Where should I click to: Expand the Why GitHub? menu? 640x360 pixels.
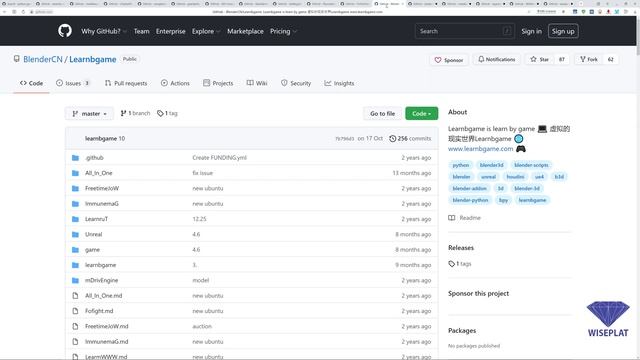click(104, 31)
